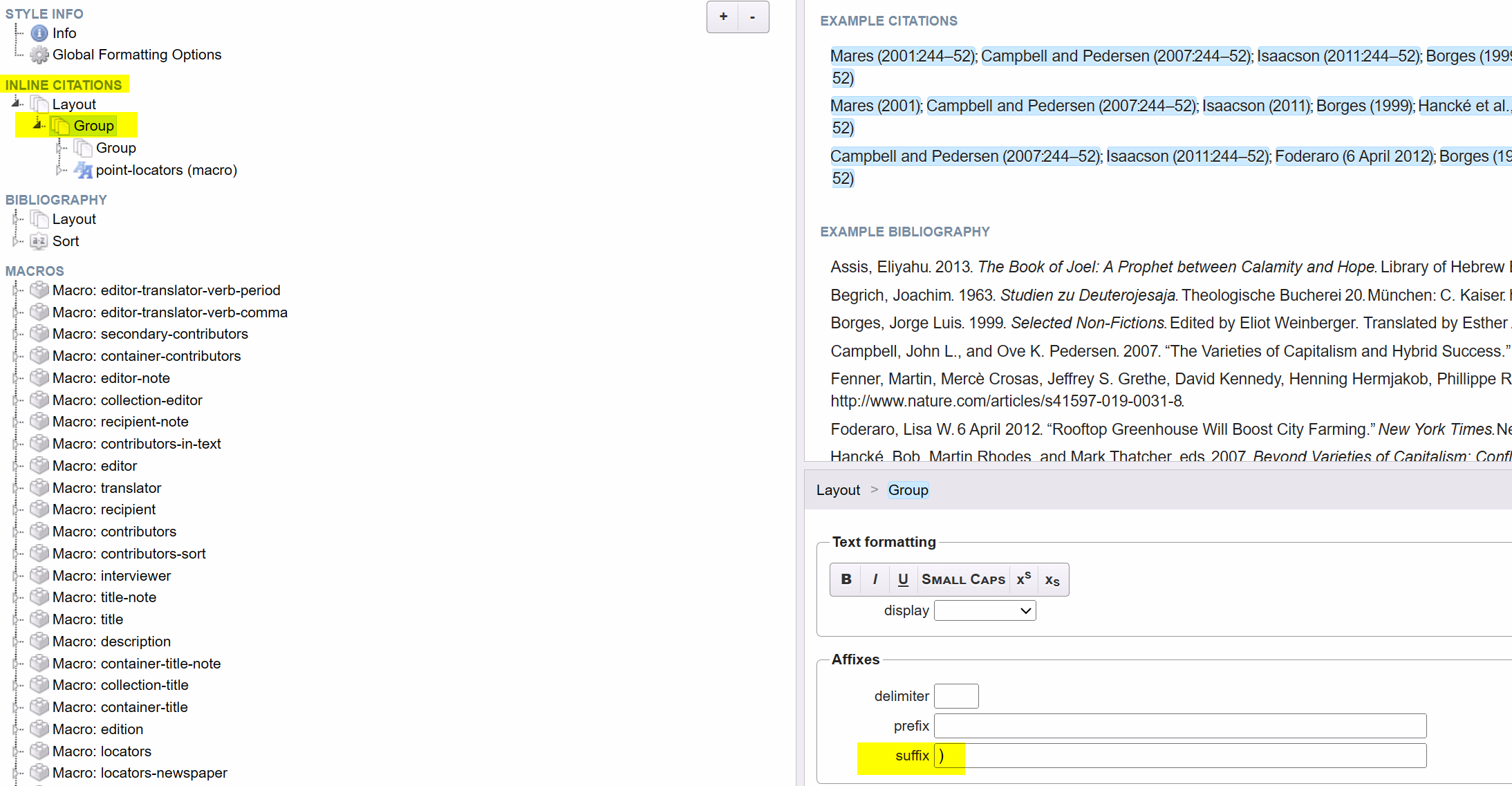Image resolution: width=1512 pixels, height=786 pixels.
Task: Open the display dropdown
Action: tap(984, 610)
